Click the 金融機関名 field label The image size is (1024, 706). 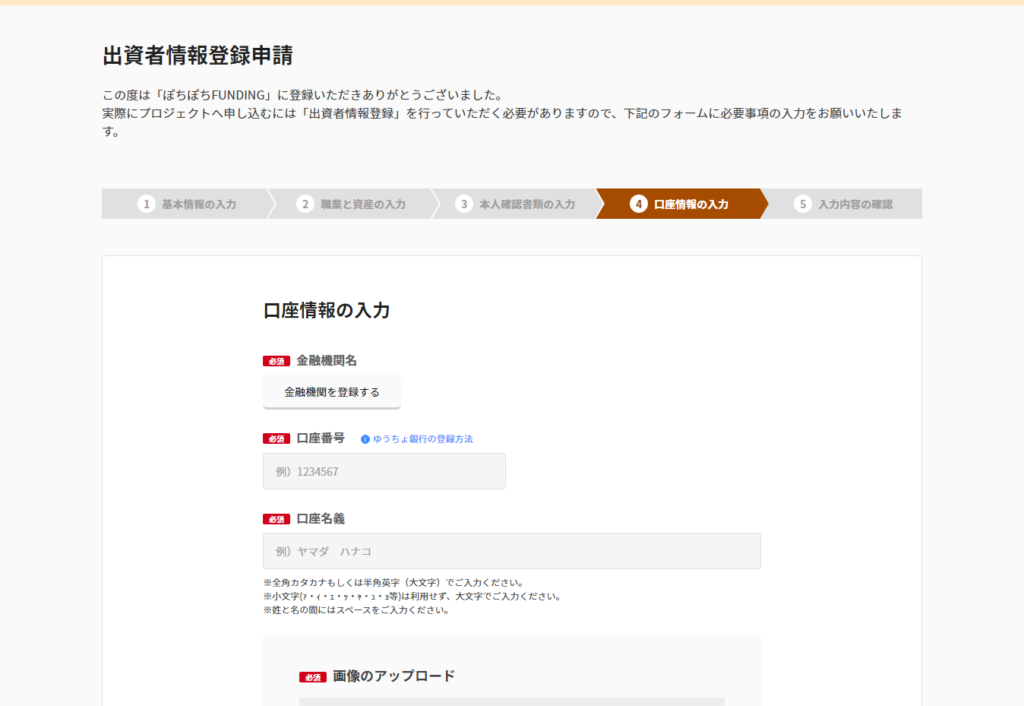[x=327, y=360]
